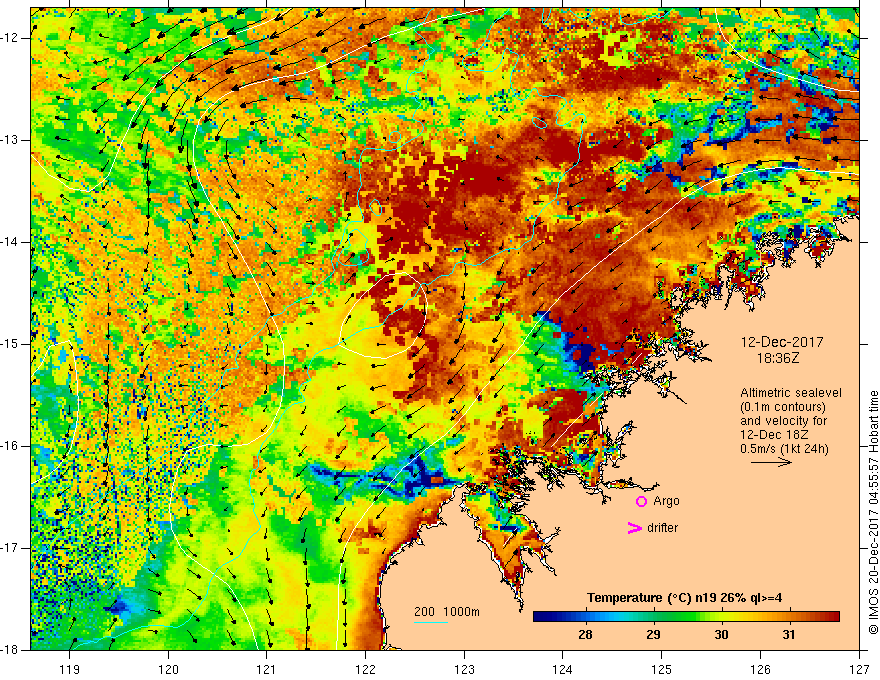Click the longitude label '119'
Image resolution: width=880 pixels, height=680 pixels.
[70, 669]
